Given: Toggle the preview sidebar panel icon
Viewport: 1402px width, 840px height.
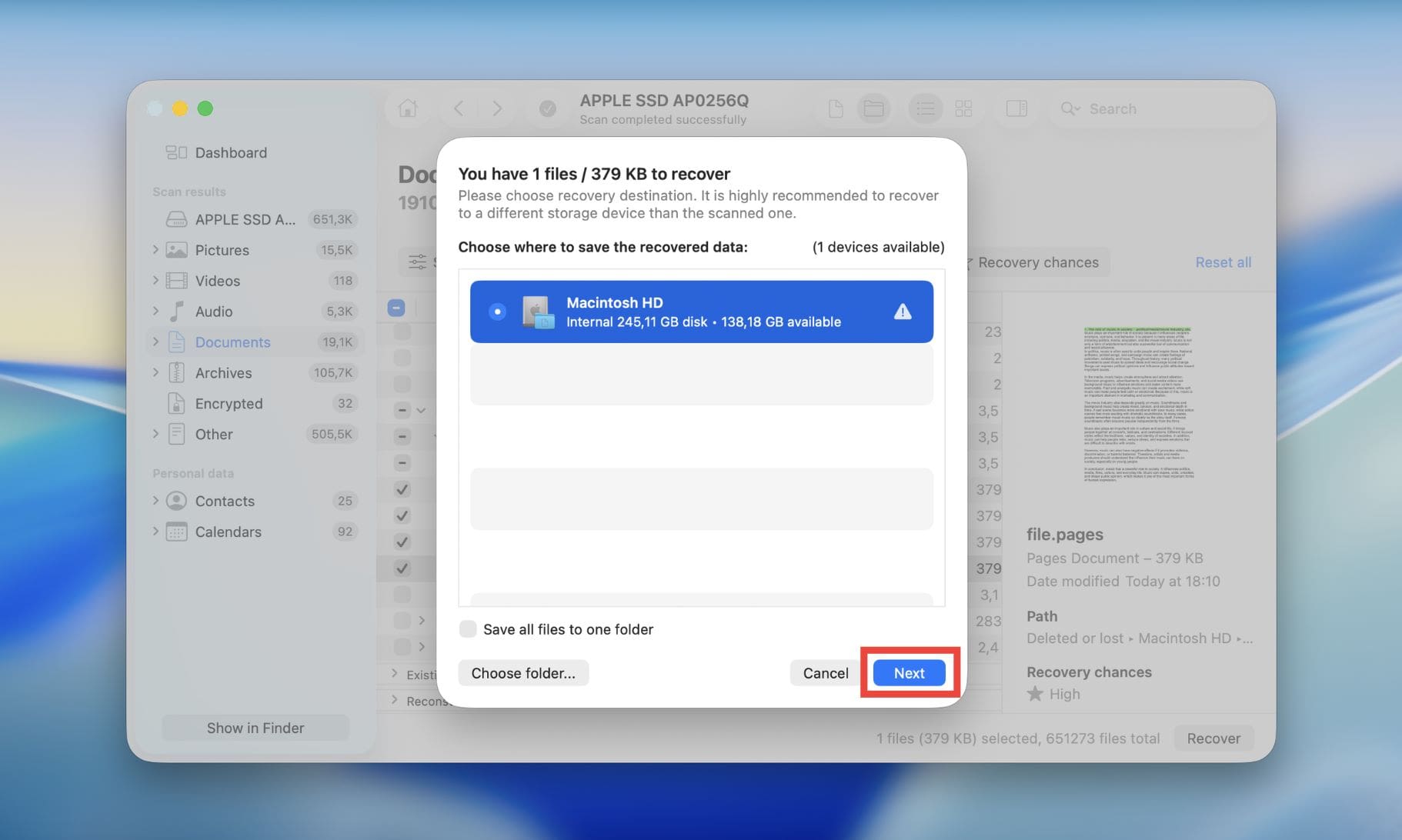Looking at the screenshot, I should tap(1016, 108).
